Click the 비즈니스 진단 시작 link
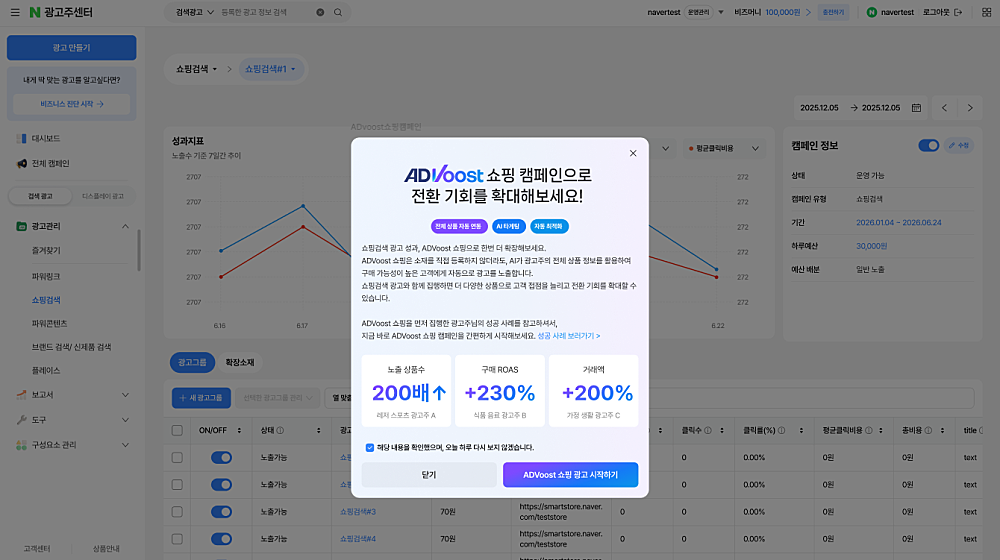 (71, 104)
